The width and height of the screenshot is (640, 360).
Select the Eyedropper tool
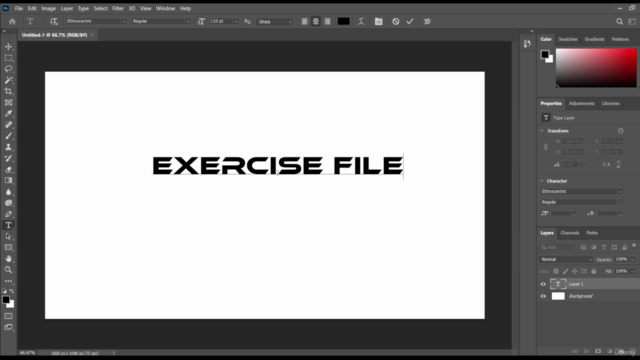(9, 113)
